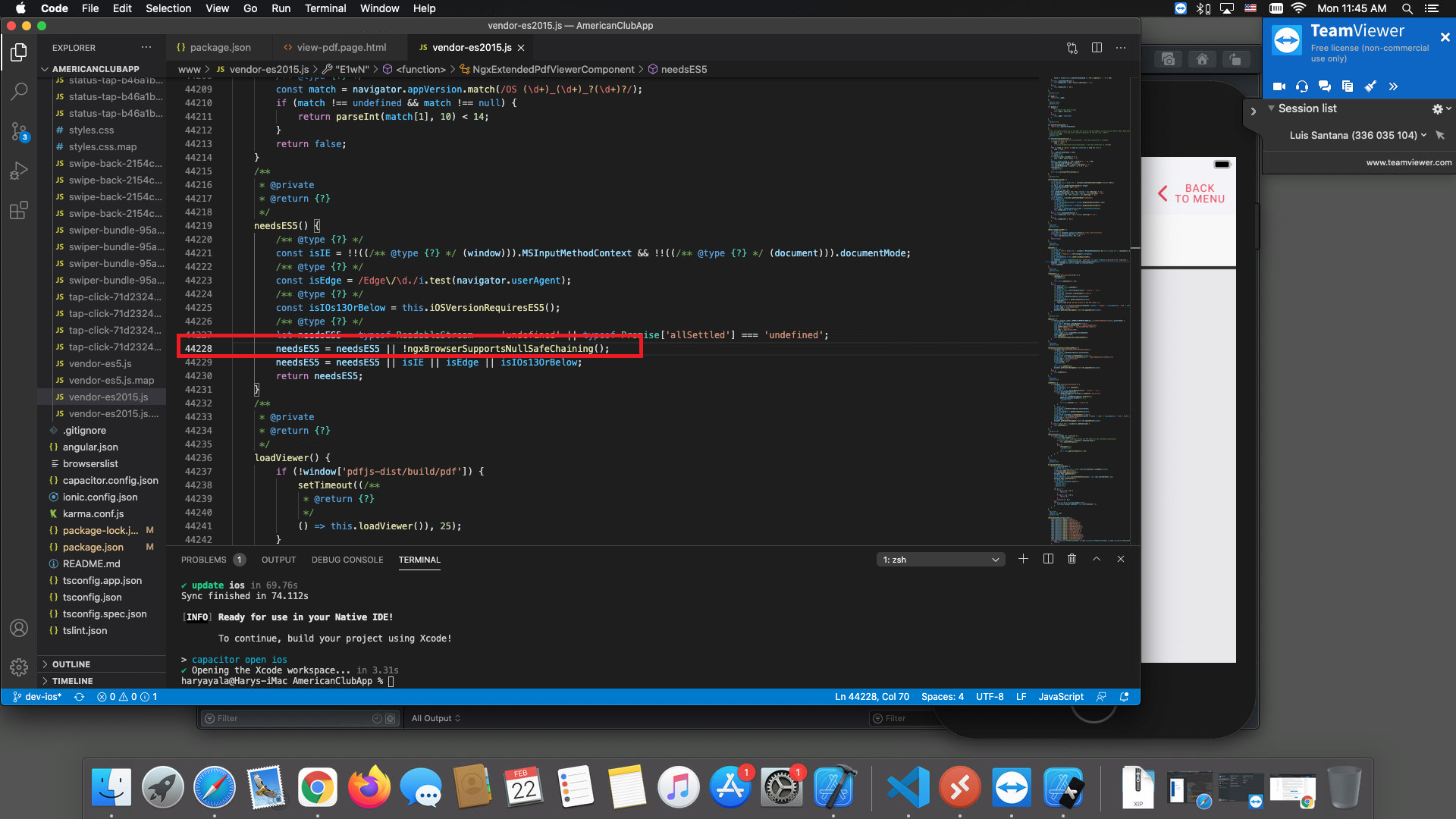Viewport: 1456px width, 819px height.
Task: Open the Search view in the activity bar
Action: pos(19,91)
